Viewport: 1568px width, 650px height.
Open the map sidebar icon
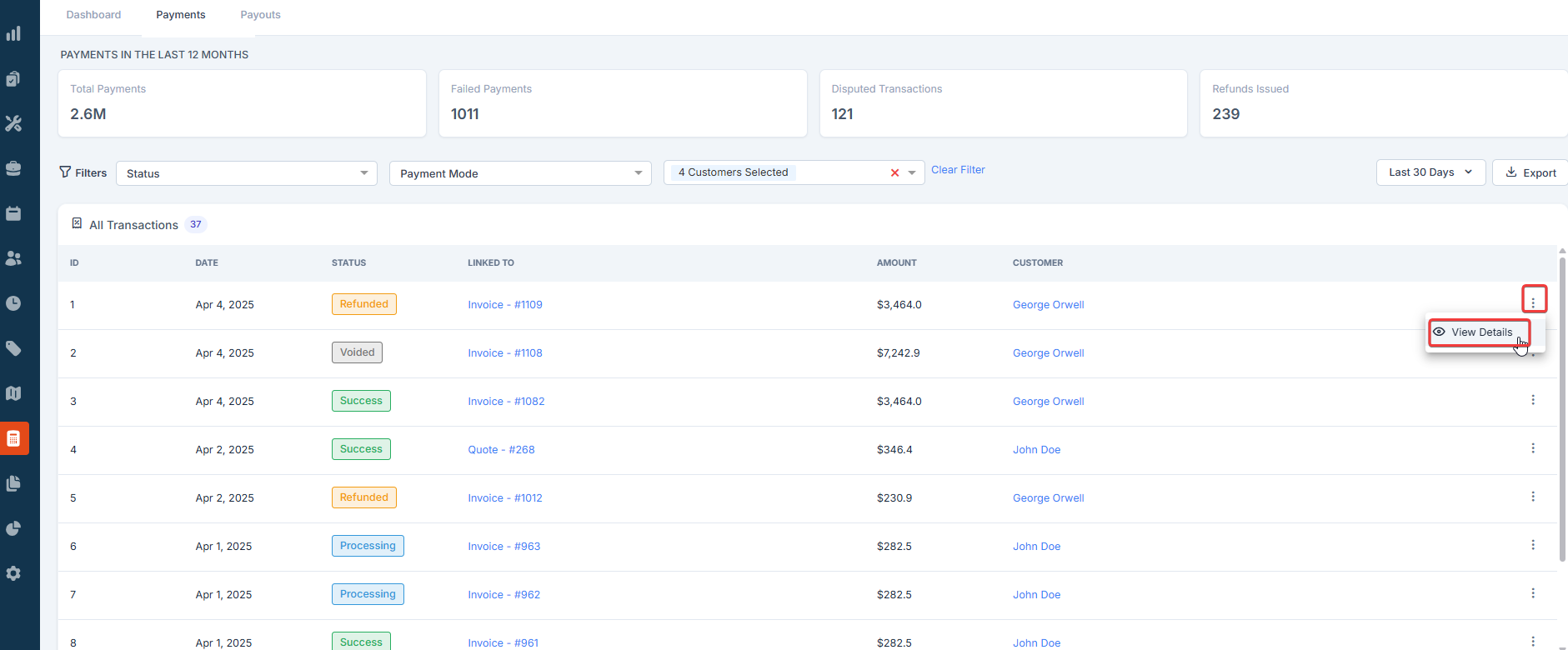point(13,393)
